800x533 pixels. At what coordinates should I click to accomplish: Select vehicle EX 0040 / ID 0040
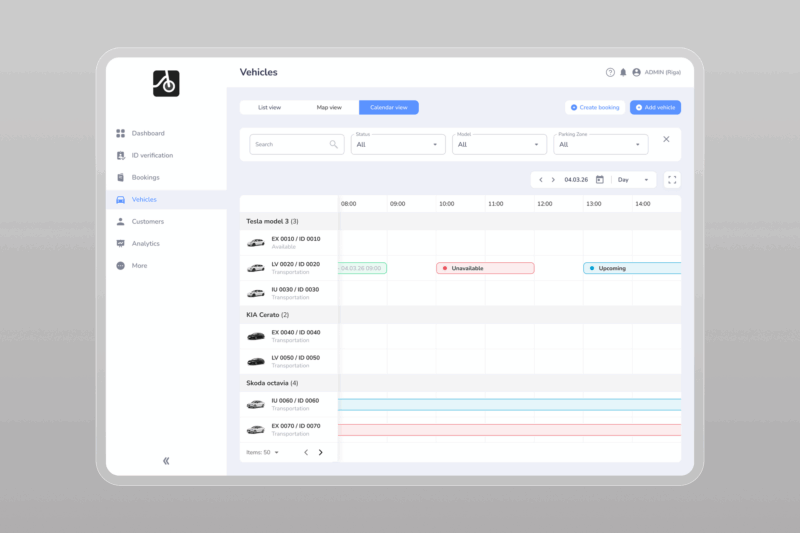289,336
